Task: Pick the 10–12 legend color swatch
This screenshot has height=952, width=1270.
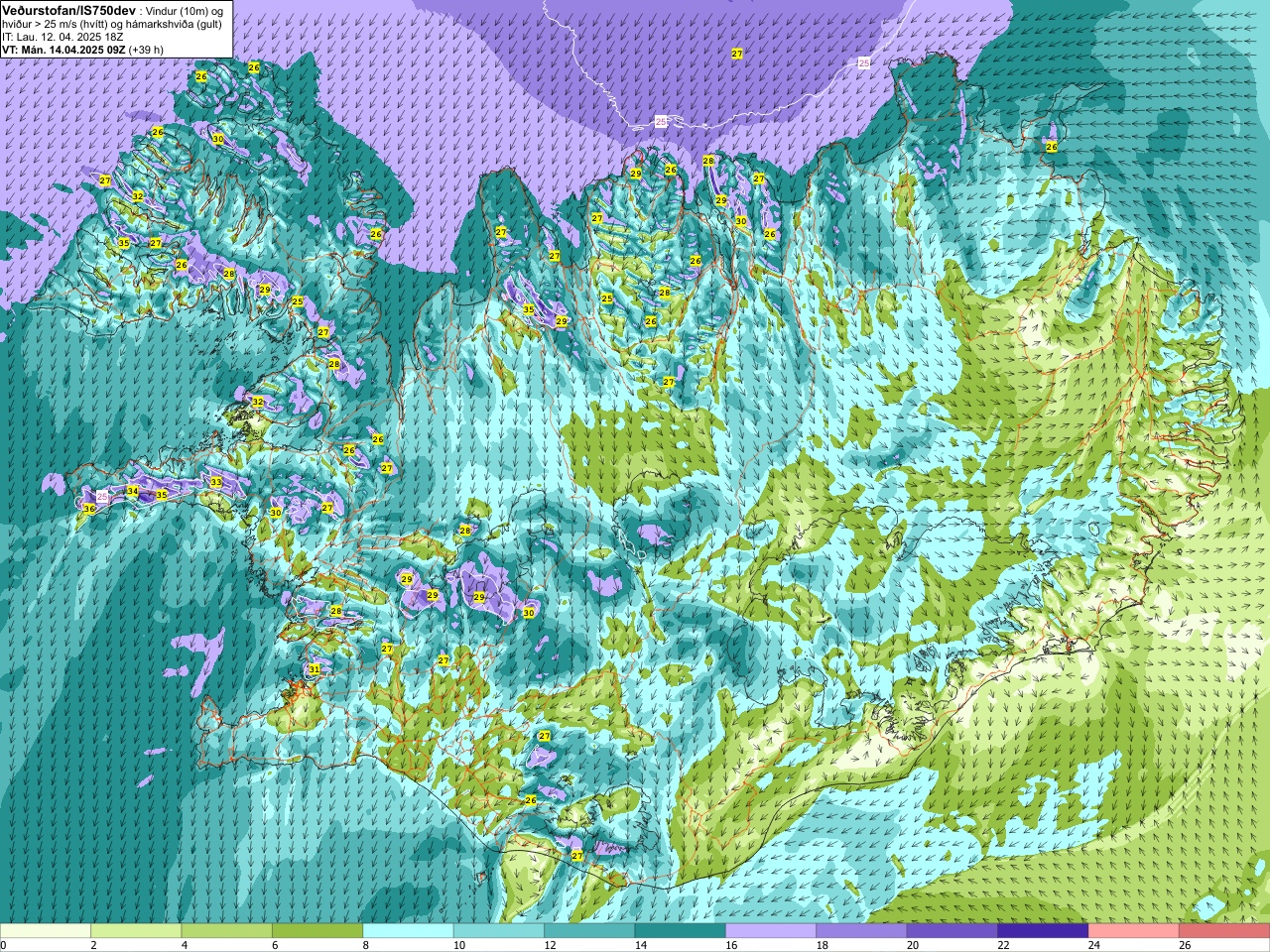Action: 499,931
